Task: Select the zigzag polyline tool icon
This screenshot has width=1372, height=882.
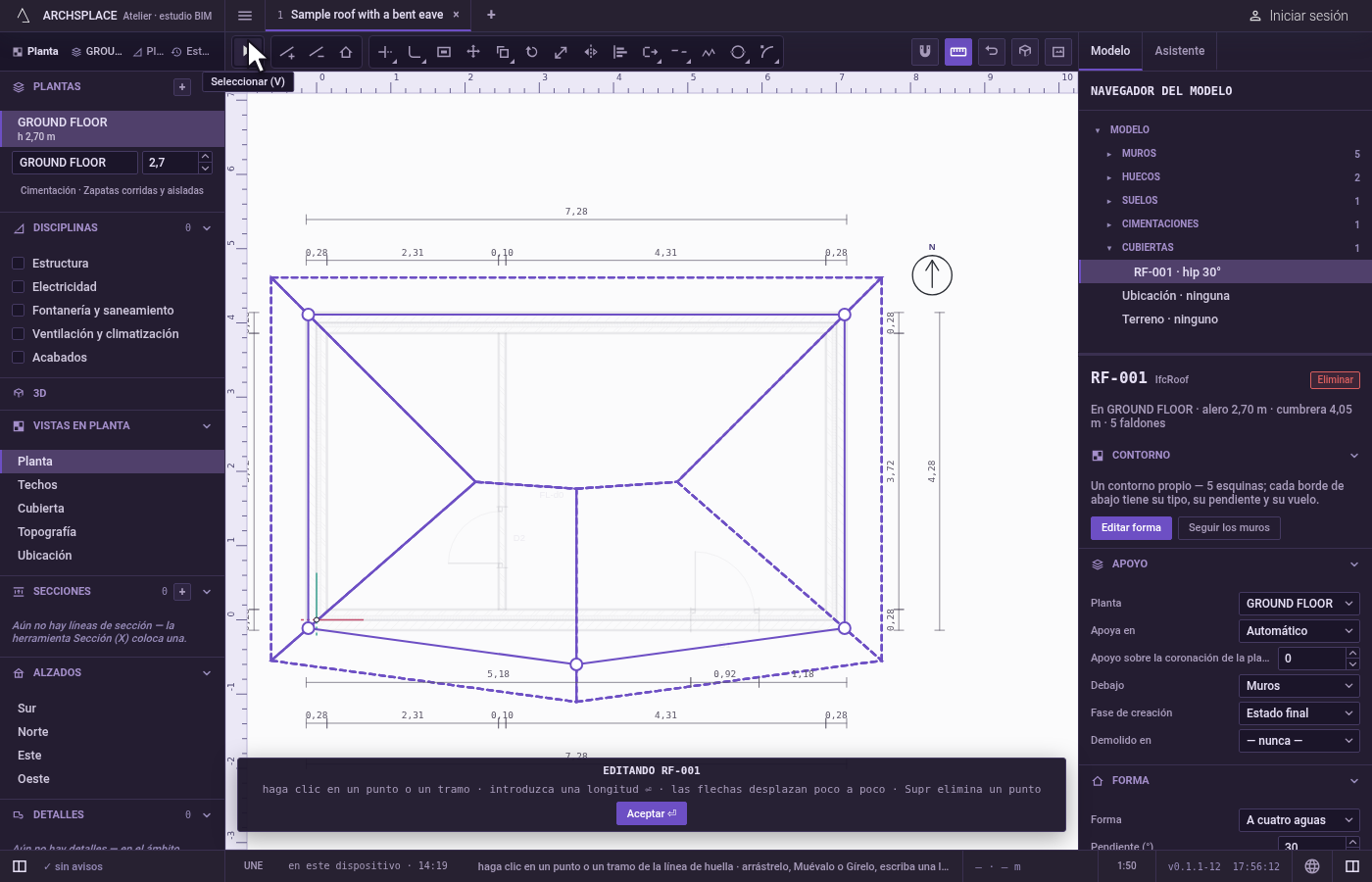Action: (x=709, y=52)
